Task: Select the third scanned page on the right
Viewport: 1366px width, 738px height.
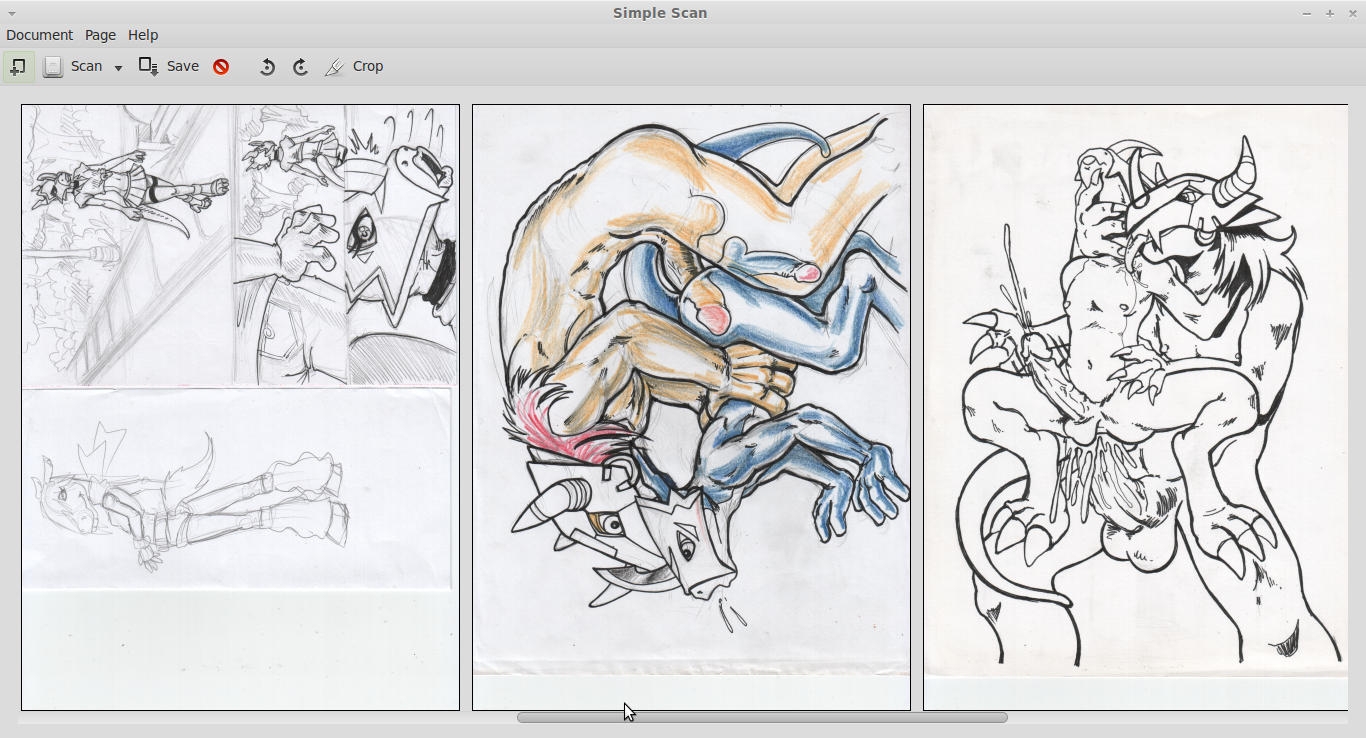Action: pyautogui.click(x=1135, y=407)
